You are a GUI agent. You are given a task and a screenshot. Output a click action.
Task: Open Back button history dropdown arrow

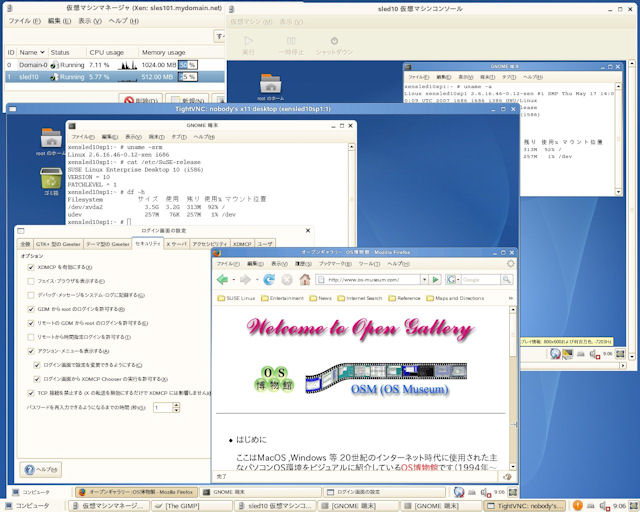pos(233,280)
